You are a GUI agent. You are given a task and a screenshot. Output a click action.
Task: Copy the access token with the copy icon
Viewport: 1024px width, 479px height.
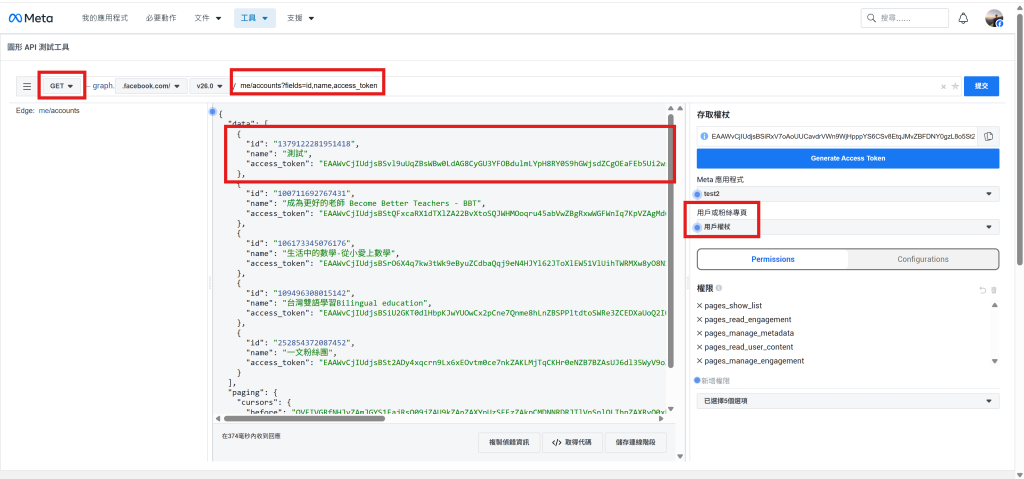coord(989,136)
